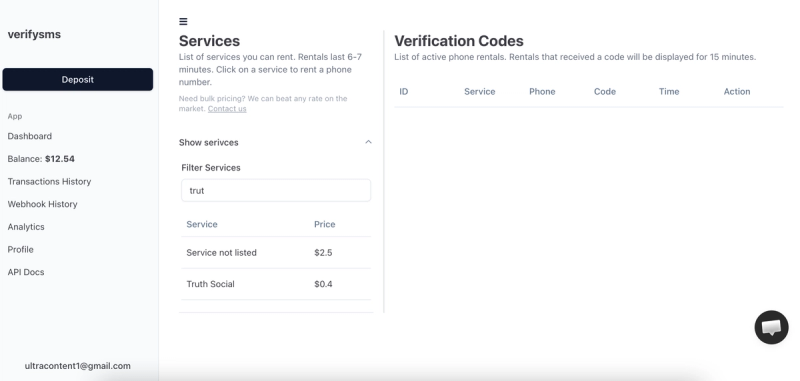The width and height of the screenshot is (800, 381).
Task: Click the Price column header
Action: [x=324, y=224]
